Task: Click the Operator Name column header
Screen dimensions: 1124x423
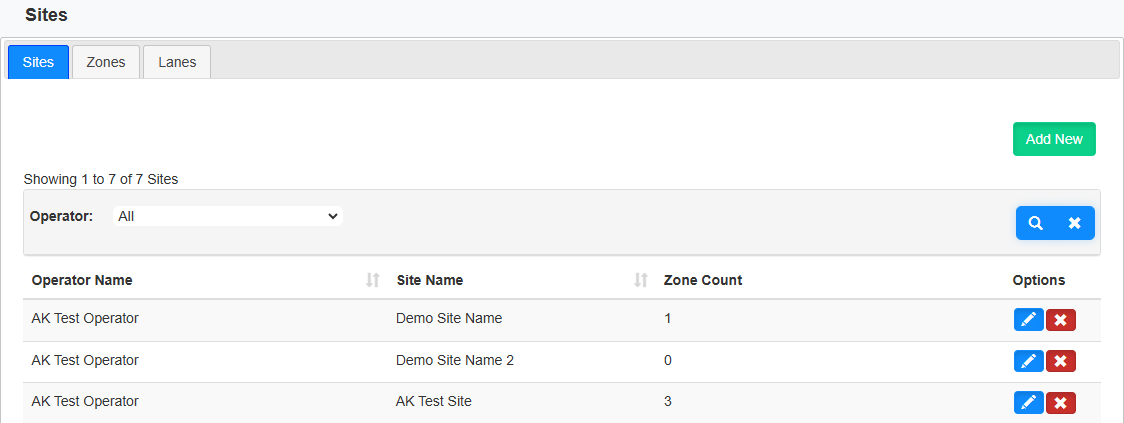Action: (x=82, y=280)
